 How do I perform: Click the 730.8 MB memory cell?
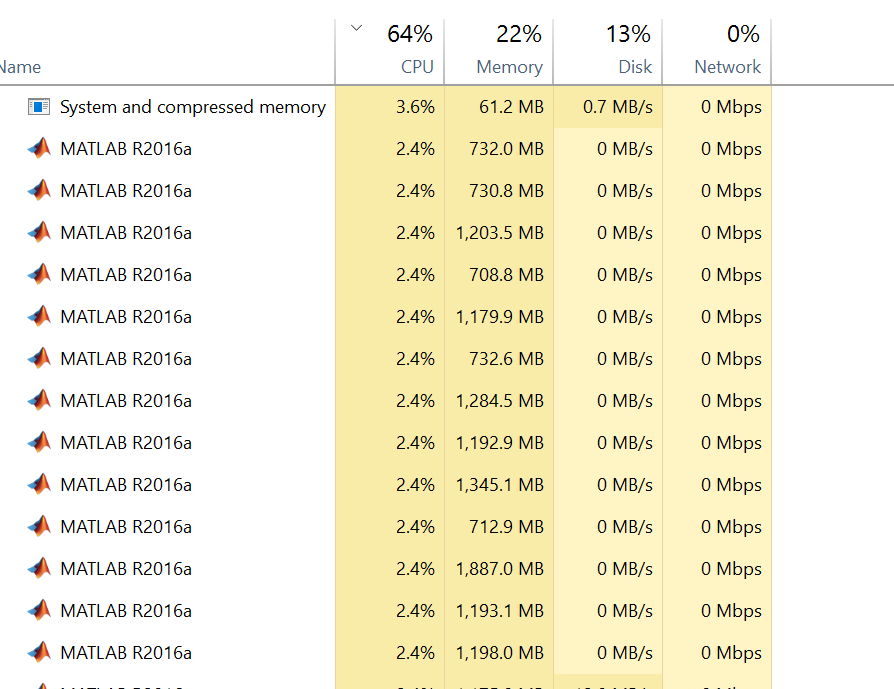(x=499, y=191)
